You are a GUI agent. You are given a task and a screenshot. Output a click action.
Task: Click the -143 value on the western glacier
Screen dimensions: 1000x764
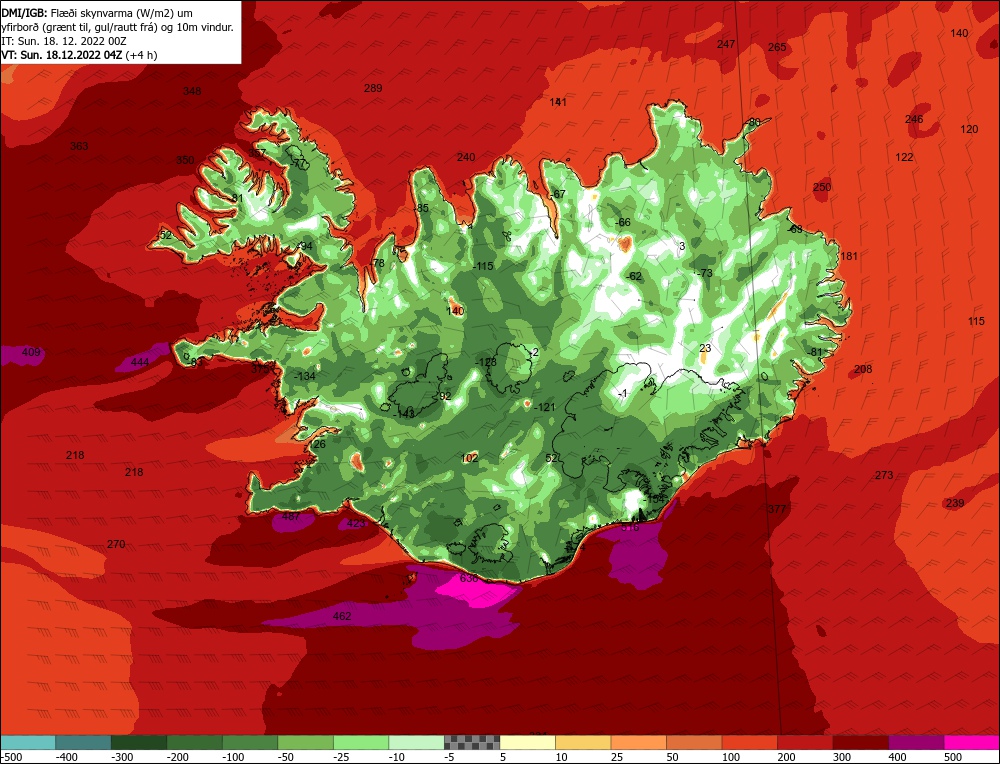404,413
